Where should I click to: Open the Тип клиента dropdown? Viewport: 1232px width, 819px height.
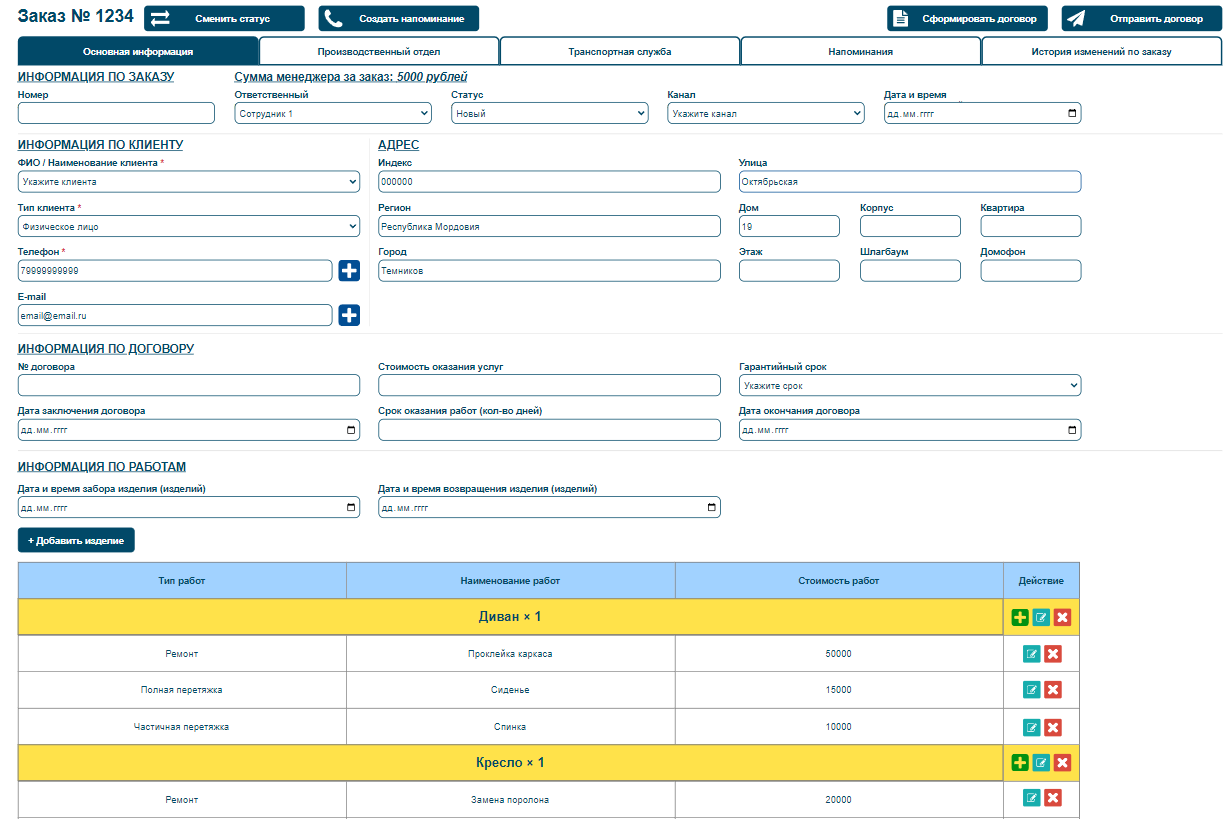[x=189, y=226]
